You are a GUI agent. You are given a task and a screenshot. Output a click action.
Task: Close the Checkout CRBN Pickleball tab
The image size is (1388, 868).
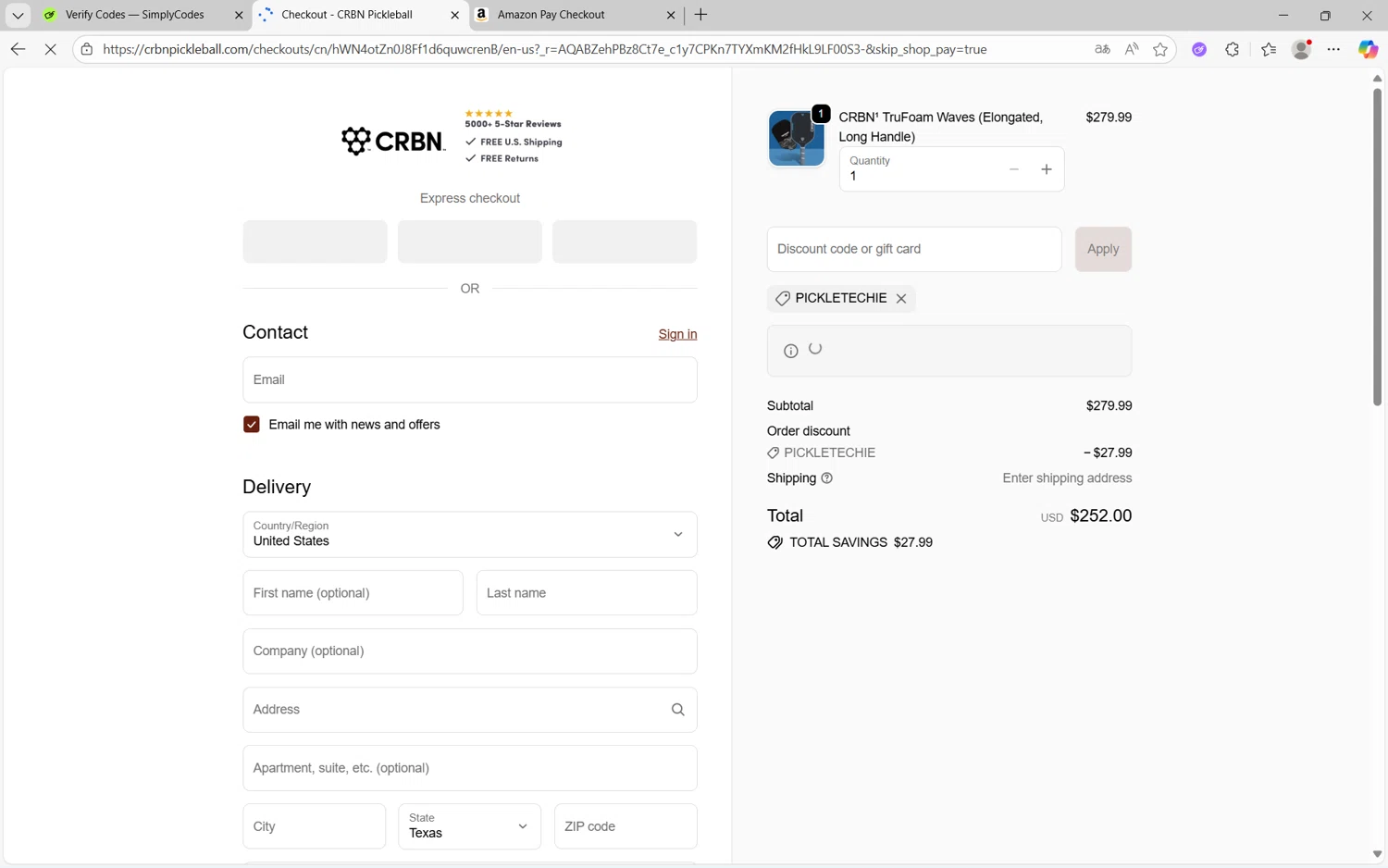[x=454, y=15]
